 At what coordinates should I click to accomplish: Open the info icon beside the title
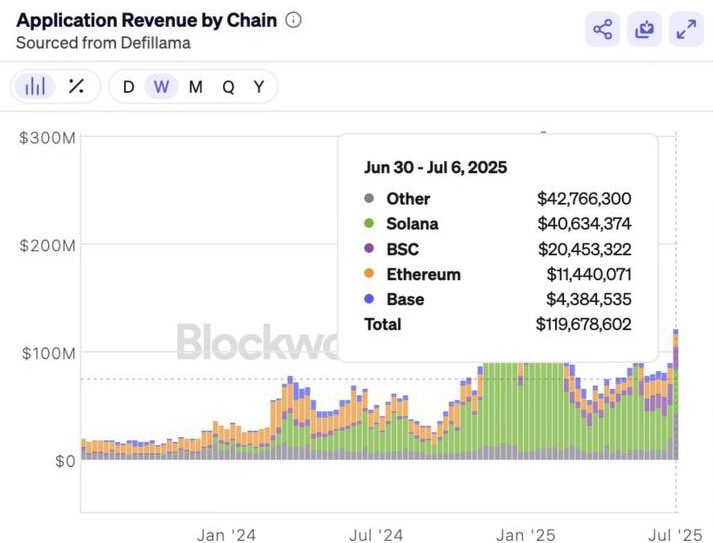point(293,20)
